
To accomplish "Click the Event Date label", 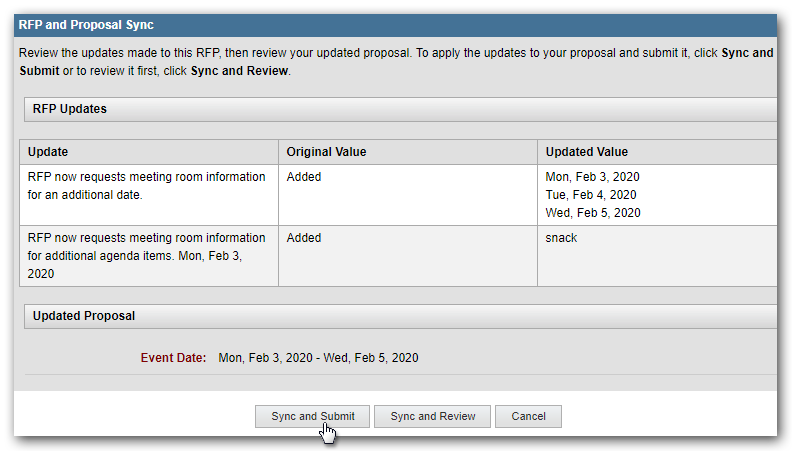I will pyautogui.click(x=173, y=358).
